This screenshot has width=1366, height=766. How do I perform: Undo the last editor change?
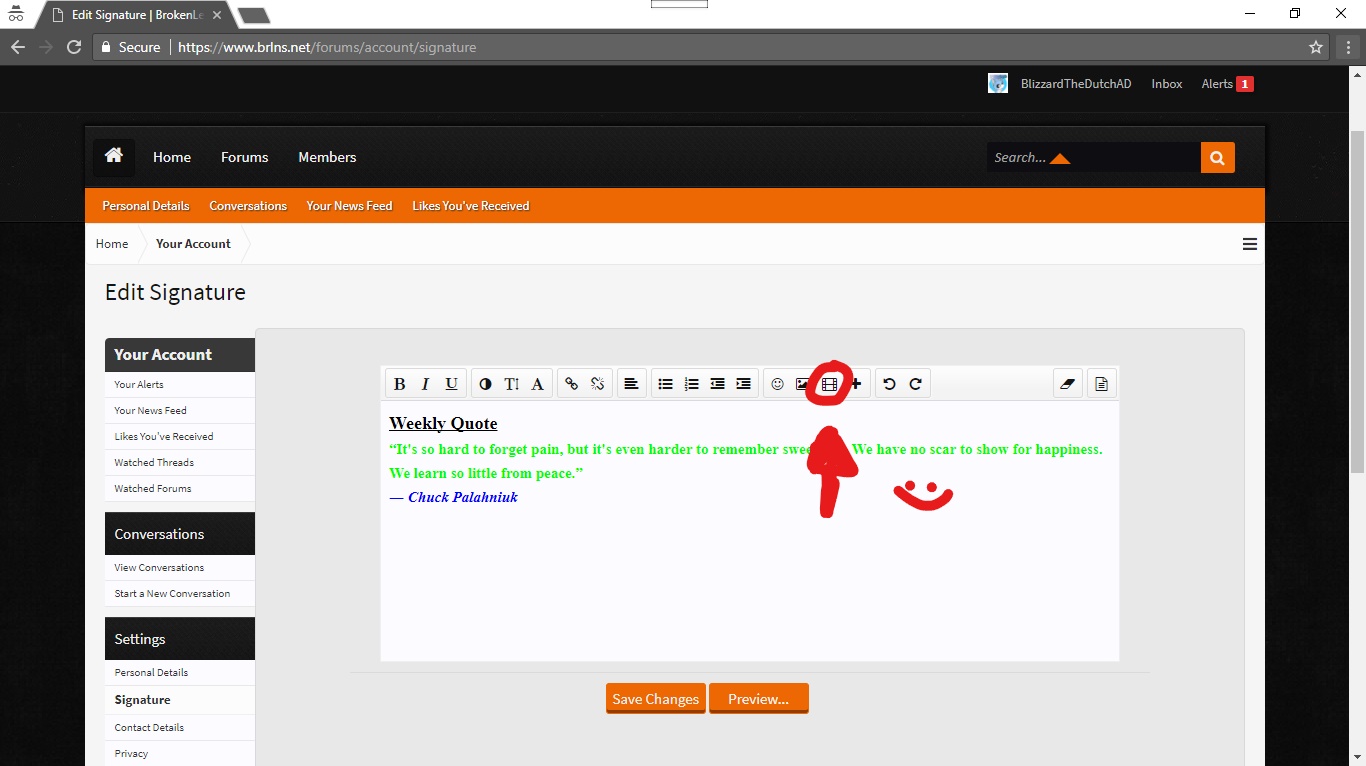pyautogui.click(x=889, y=384)
